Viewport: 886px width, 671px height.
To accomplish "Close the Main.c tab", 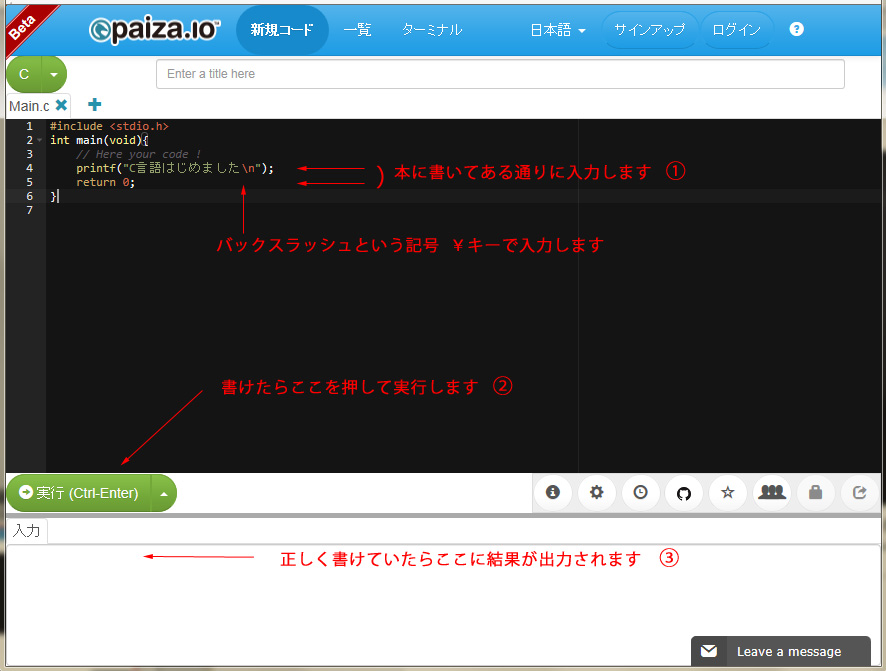I will pyautogui.click(x=61, y=105).
